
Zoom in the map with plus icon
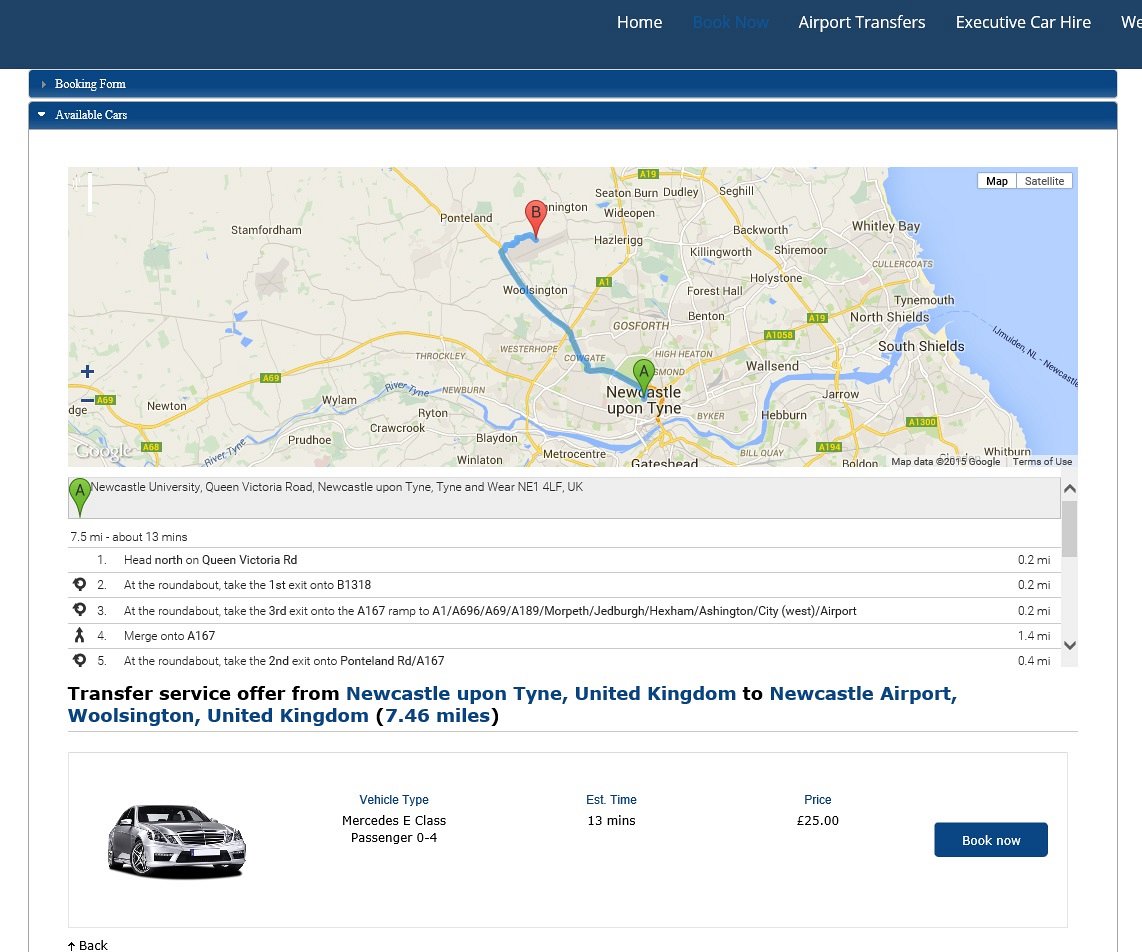(87, 371)
